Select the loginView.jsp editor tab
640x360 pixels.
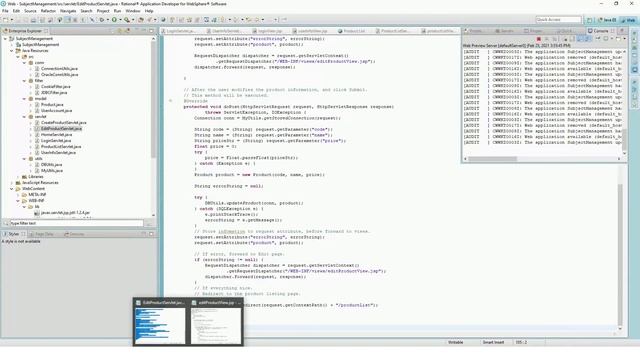(x=268, y=31)
